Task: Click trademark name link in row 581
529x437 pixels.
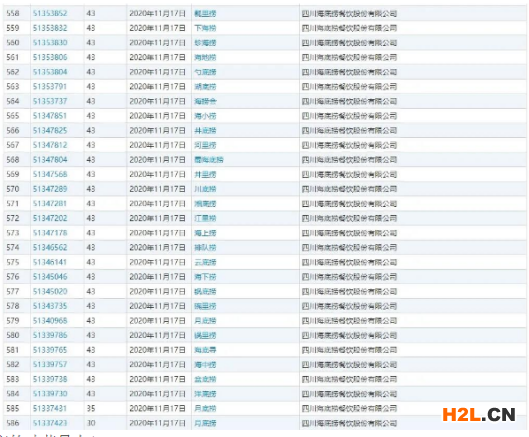Action: click(205, 350)
